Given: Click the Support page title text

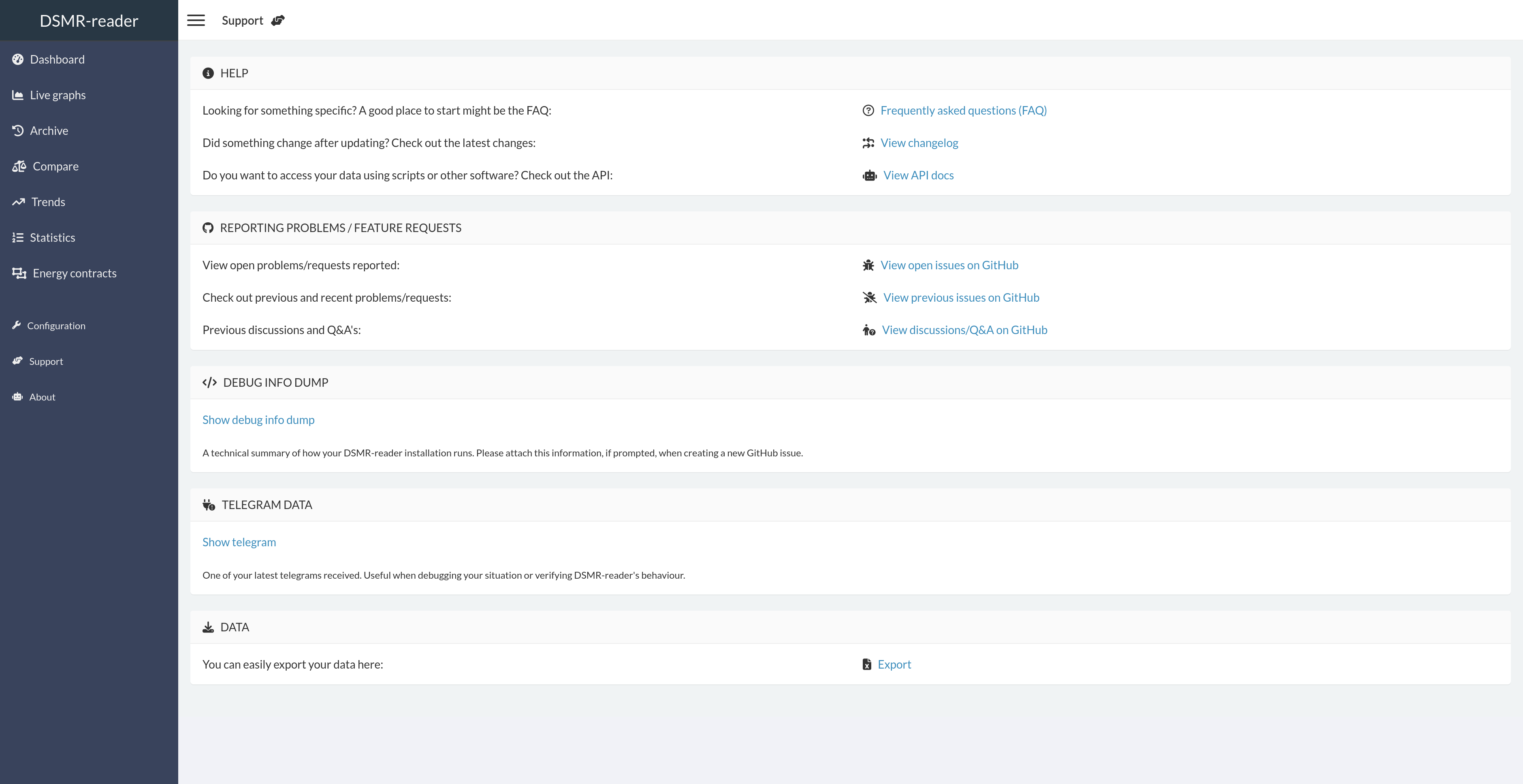Looking at the screenshot, I should tap(242, 21).
